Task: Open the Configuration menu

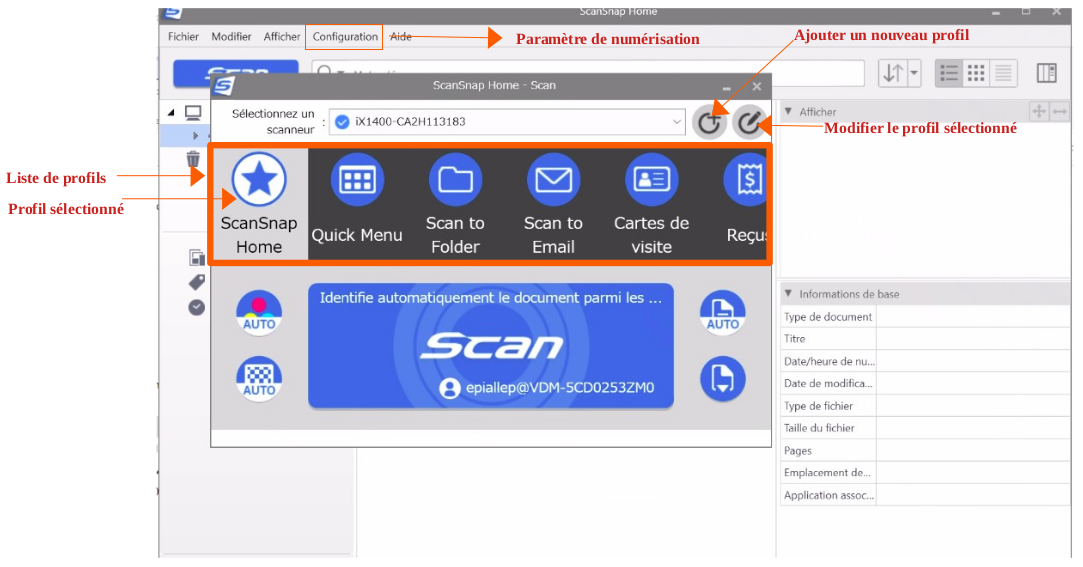Action: [345, 37]
